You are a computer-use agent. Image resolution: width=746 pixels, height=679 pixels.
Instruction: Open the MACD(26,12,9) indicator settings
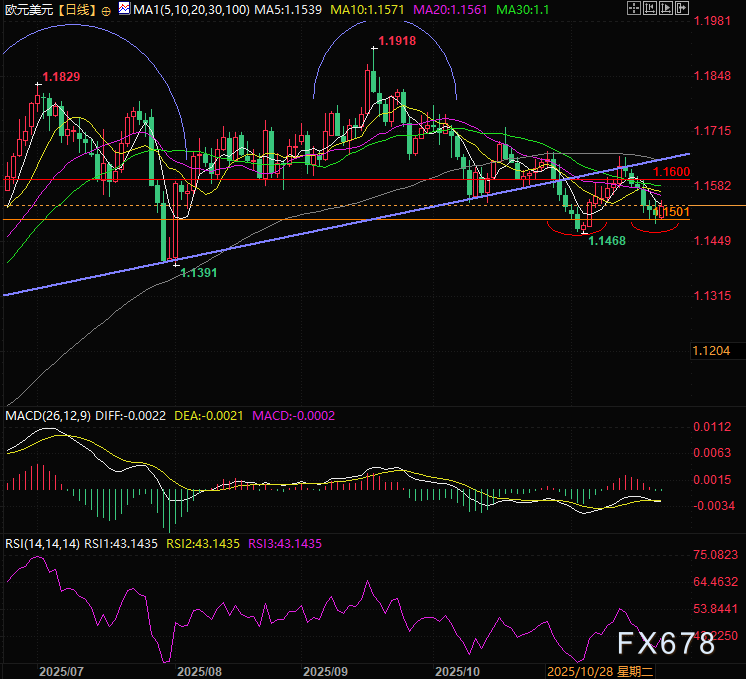point(47,415)
